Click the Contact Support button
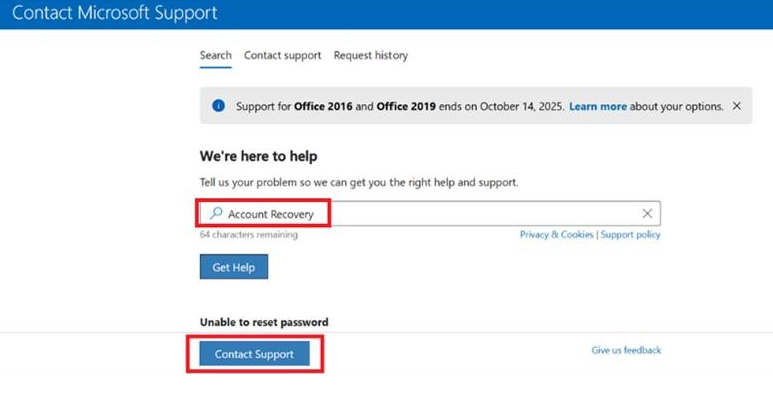 [x=254, y=354]
